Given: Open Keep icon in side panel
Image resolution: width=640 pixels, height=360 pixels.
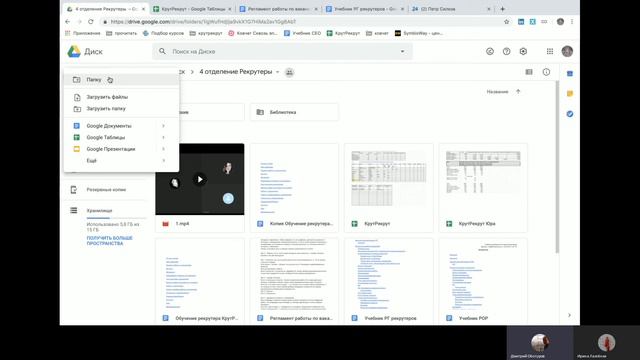Looking at the screenshot, I should click(x=570, y=93).
